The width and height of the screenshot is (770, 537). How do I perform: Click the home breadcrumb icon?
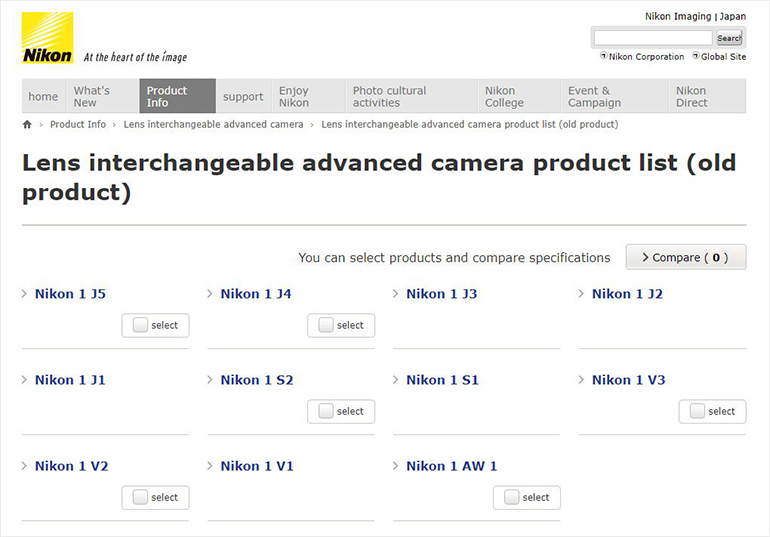coord(27,125)
